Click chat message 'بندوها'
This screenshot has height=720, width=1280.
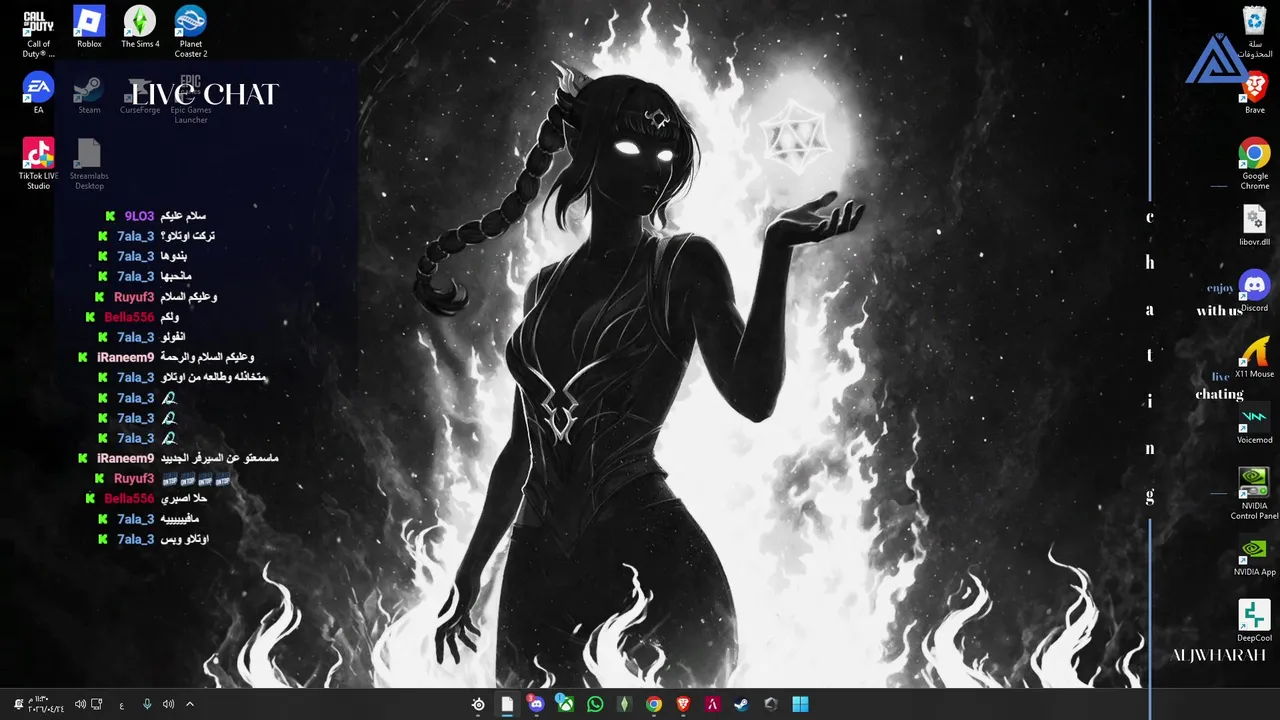[x=174, y=256]
